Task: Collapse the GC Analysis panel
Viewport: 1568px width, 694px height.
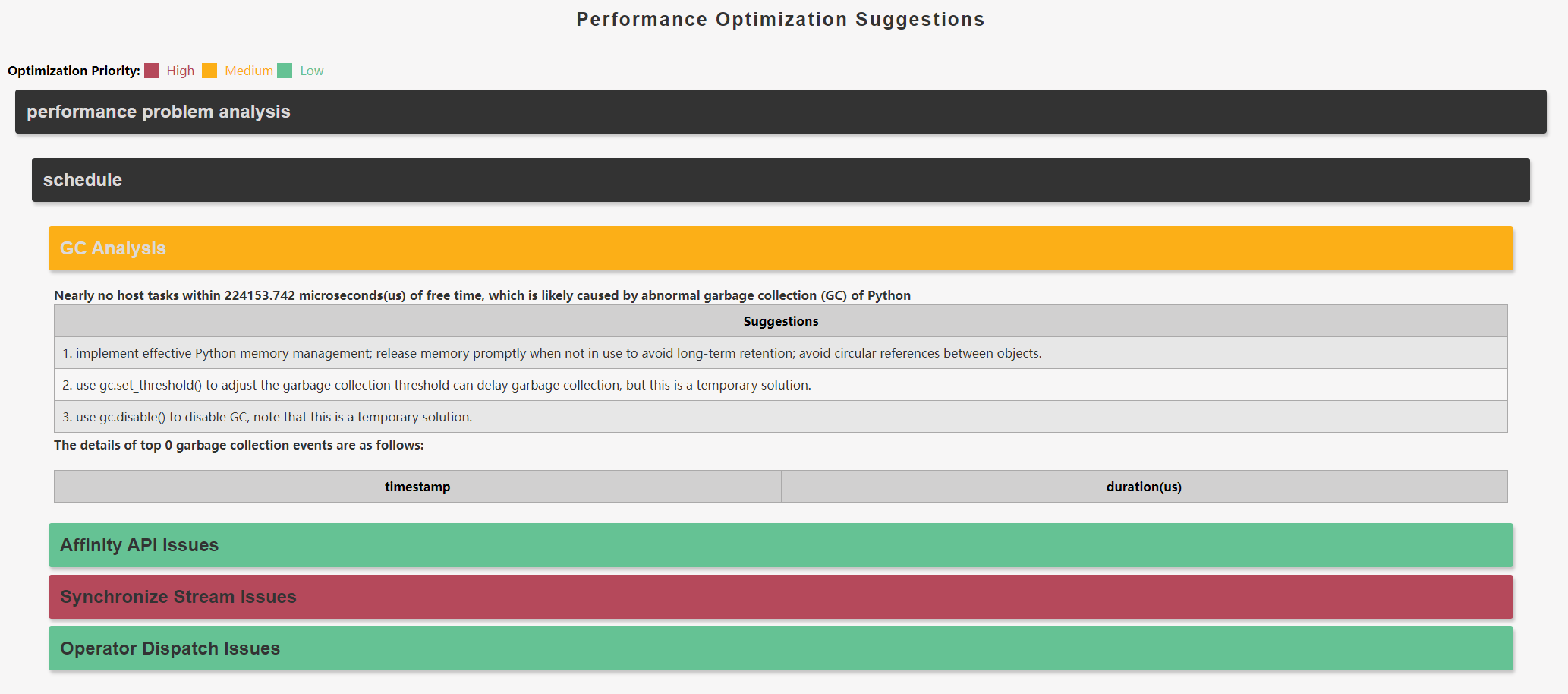Action: [x=780, y=248]
